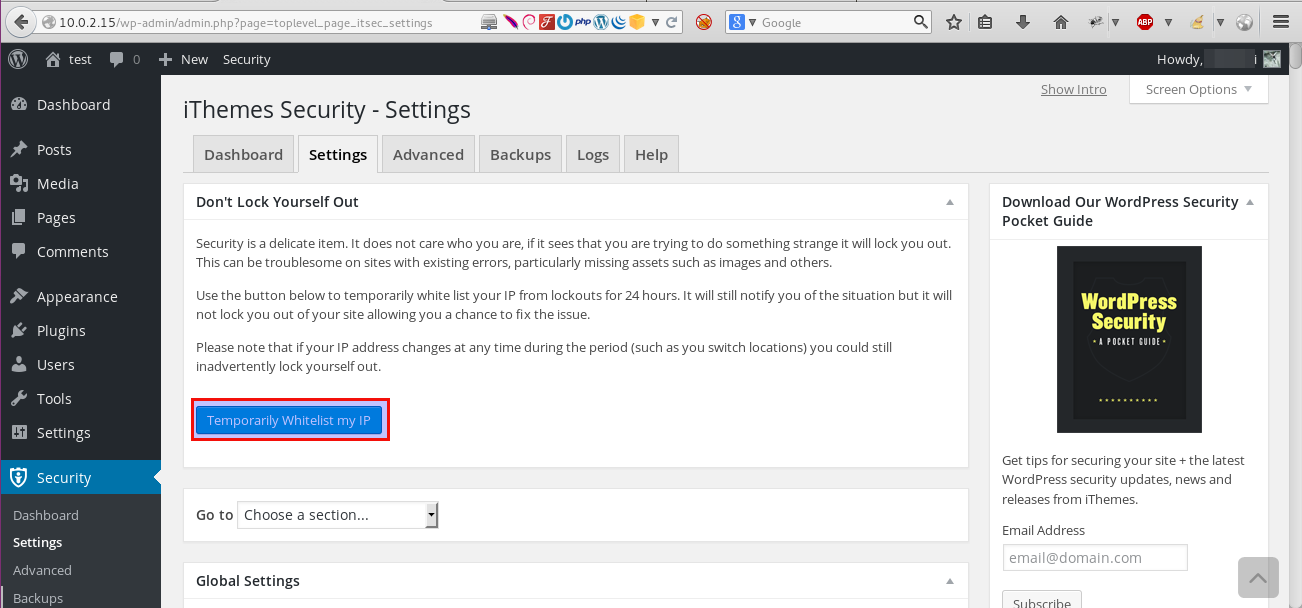Click the user avatar next to Howdy
1302x608 pixels.
point(1271,60)
